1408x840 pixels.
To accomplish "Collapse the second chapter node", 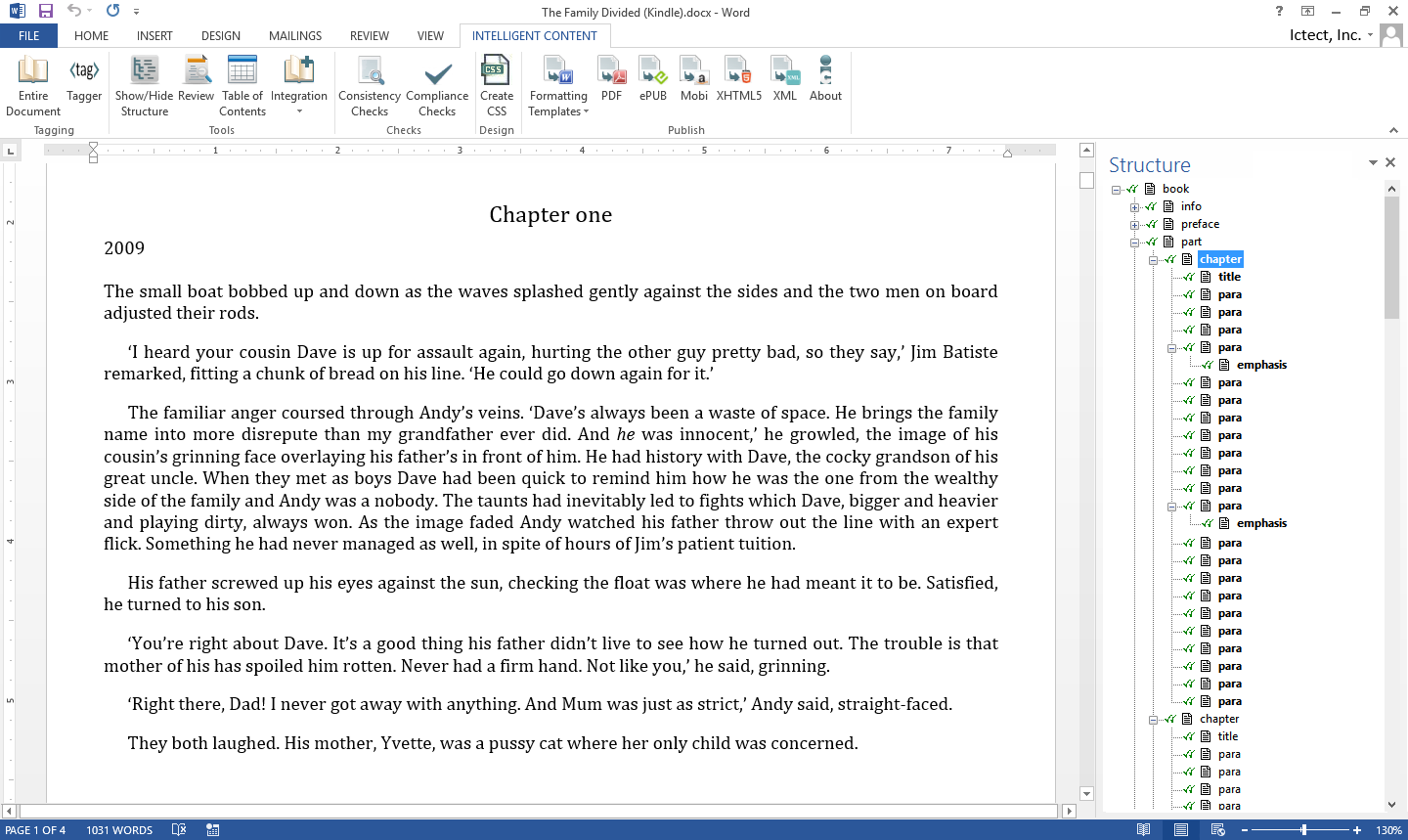I will pyautogui.click(x=1153, y=720).
